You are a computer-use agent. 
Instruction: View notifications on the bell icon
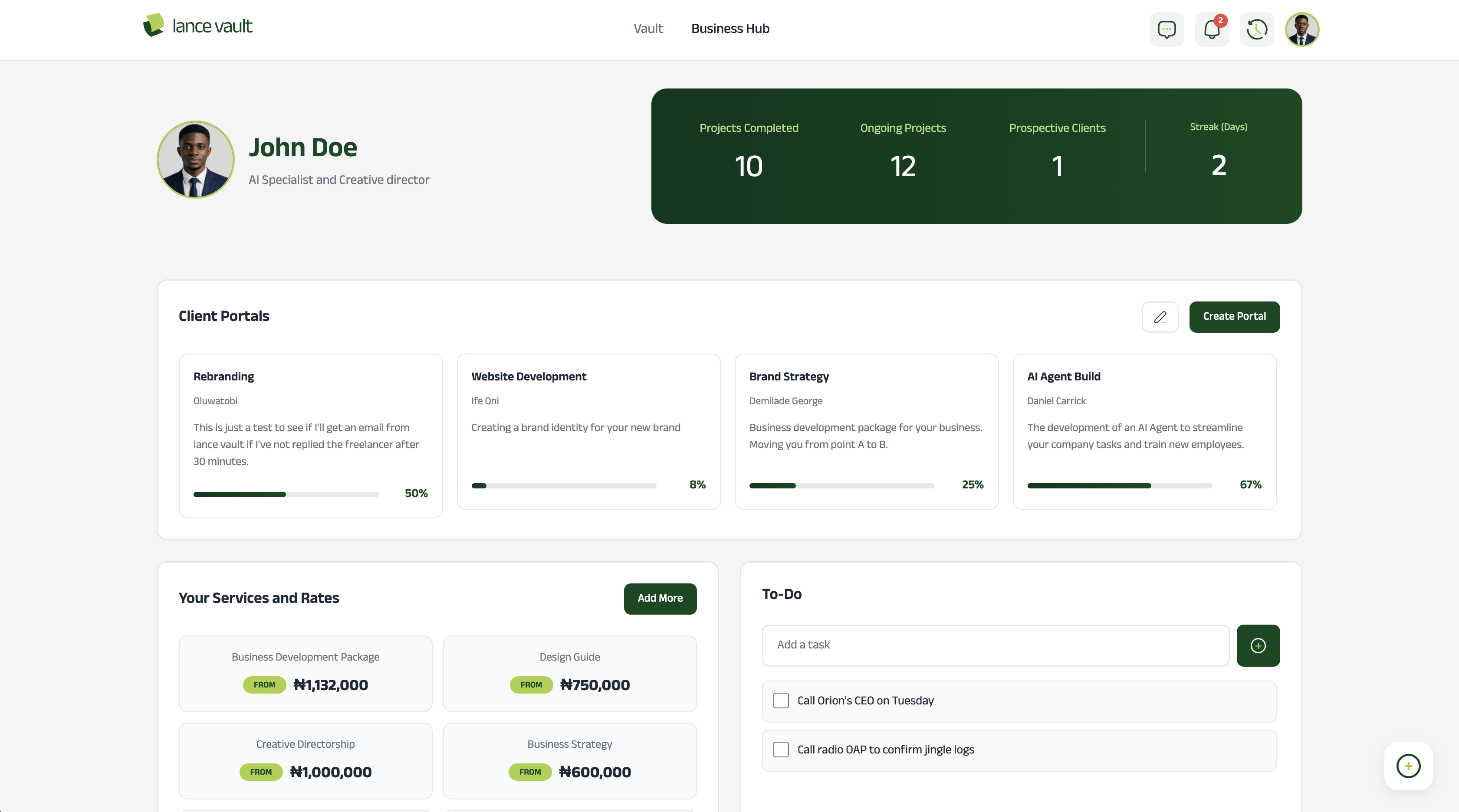click(x=1212, y=29)
